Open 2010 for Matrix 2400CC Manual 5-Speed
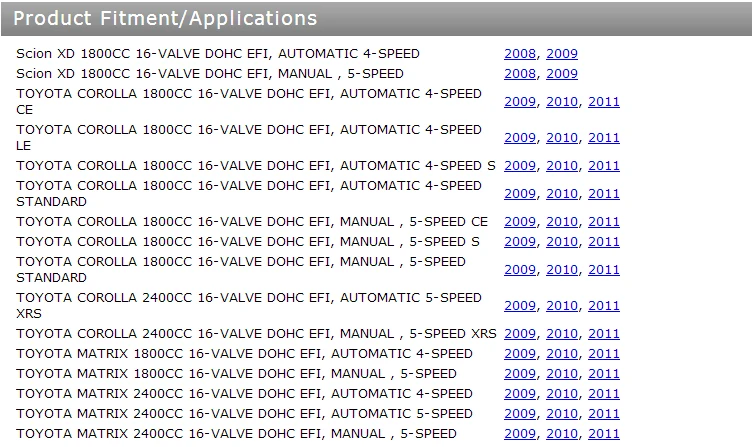752x447 pixels. [x=562, y=434]
